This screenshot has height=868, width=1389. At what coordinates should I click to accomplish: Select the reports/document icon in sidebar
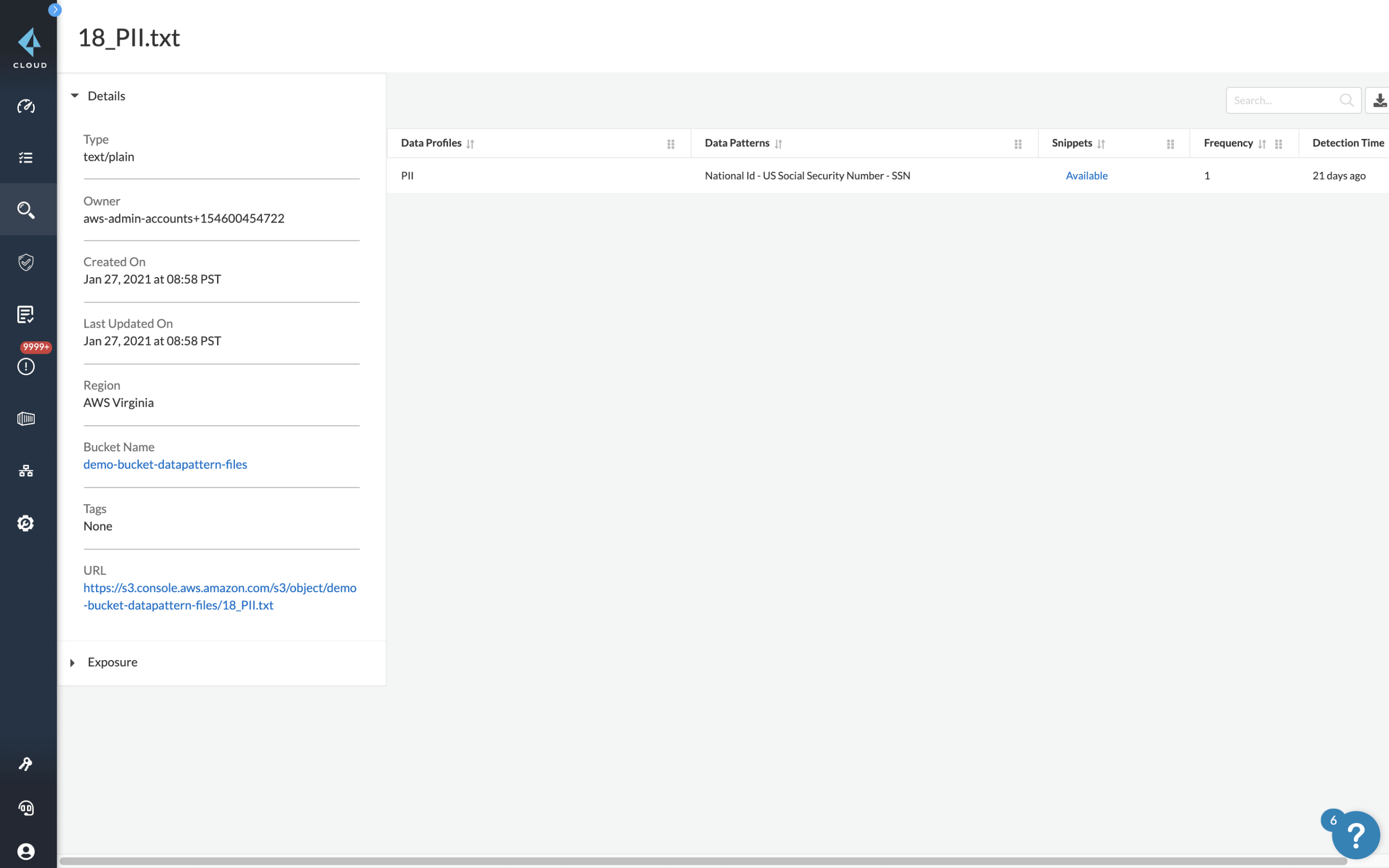click(26, 314)
